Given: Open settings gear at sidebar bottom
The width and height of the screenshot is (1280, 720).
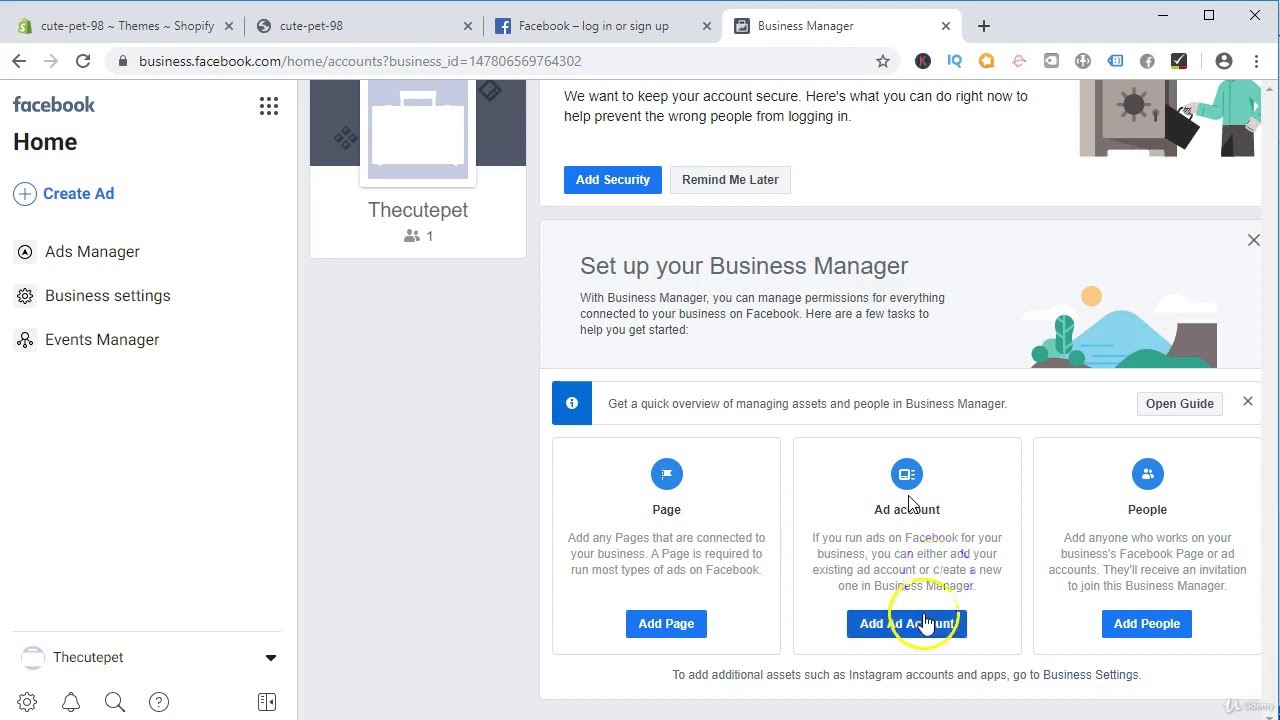Looking at the screenshot, I should point(27,702).
